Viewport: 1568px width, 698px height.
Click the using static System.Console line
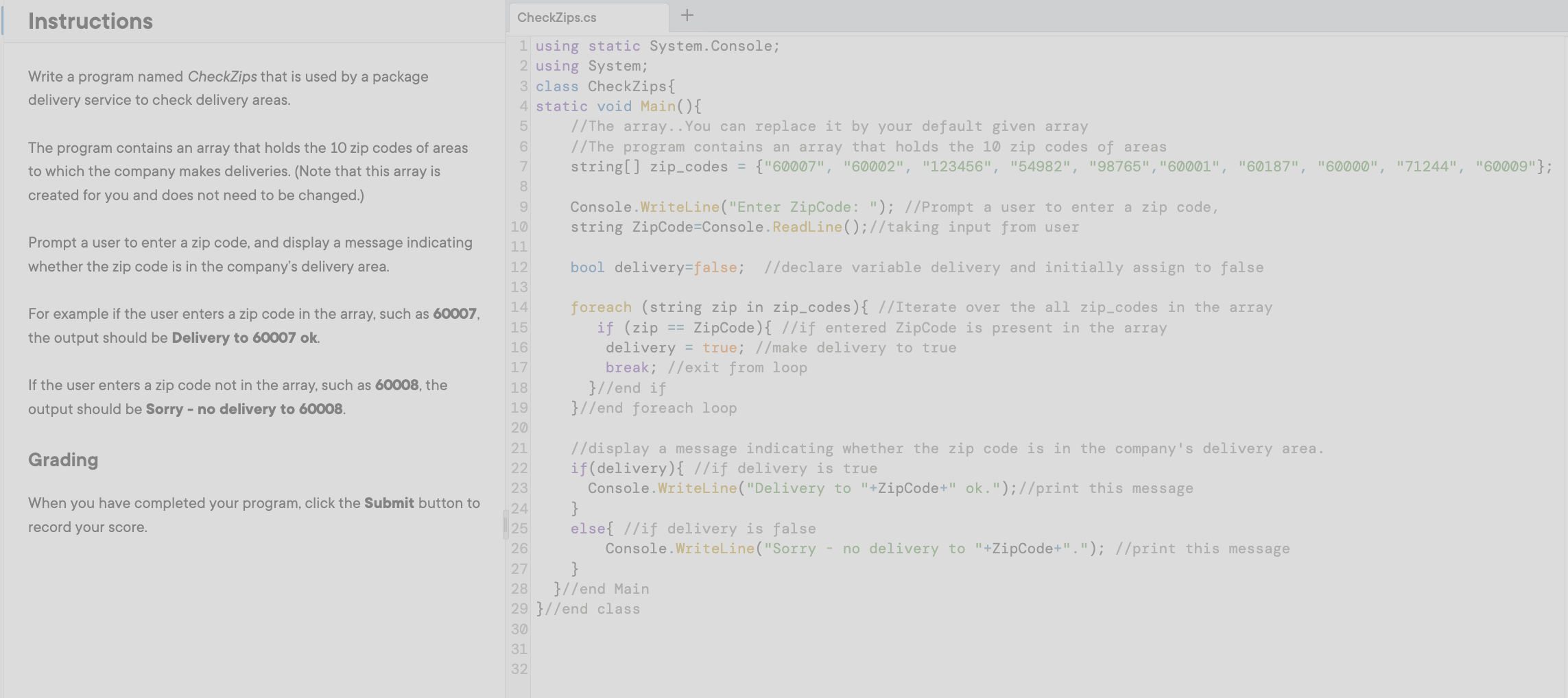click(x=656, y=46)
